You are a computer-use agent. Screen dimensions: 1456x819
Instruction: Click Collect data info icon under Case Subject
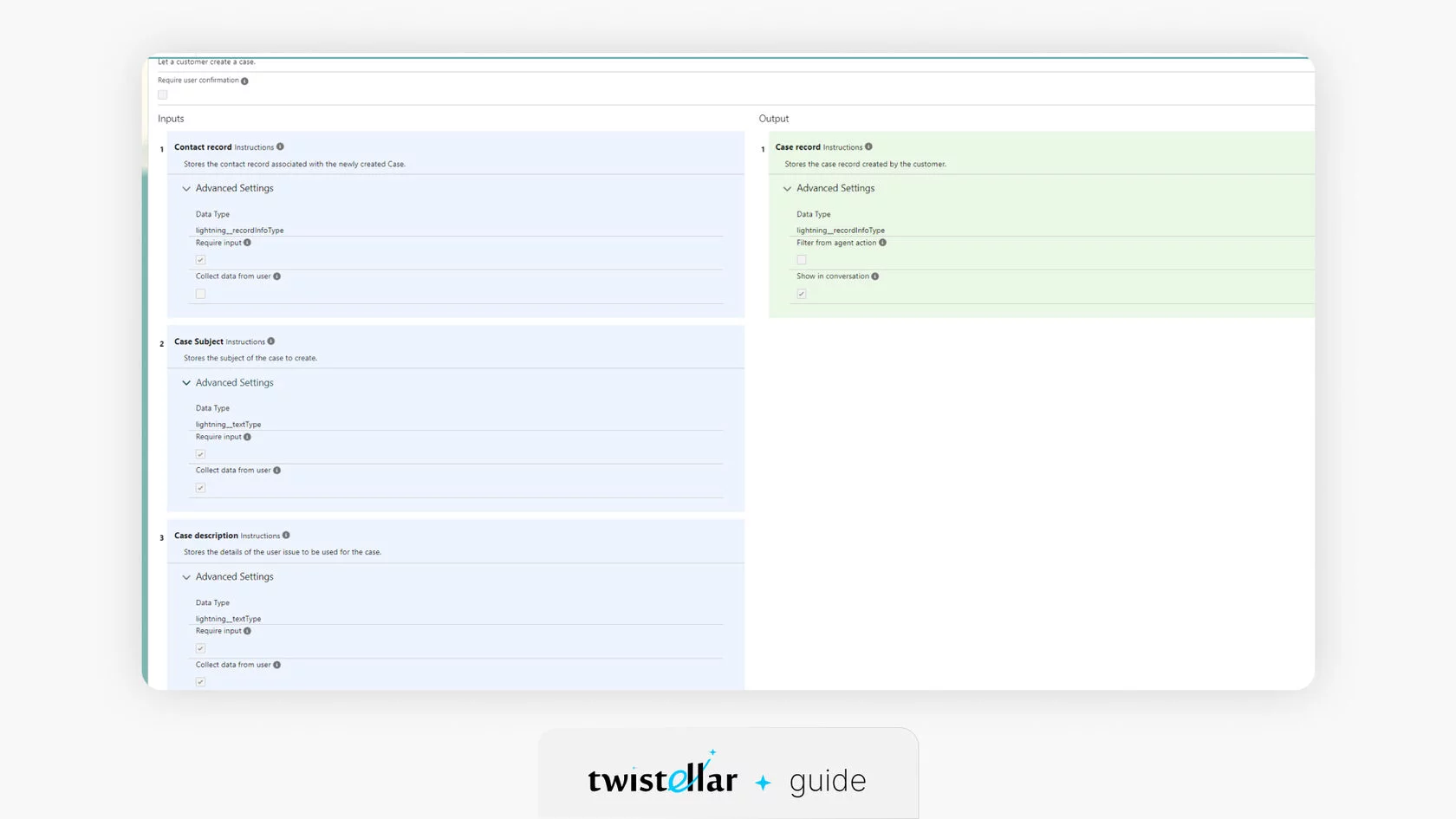click(277, 471)
